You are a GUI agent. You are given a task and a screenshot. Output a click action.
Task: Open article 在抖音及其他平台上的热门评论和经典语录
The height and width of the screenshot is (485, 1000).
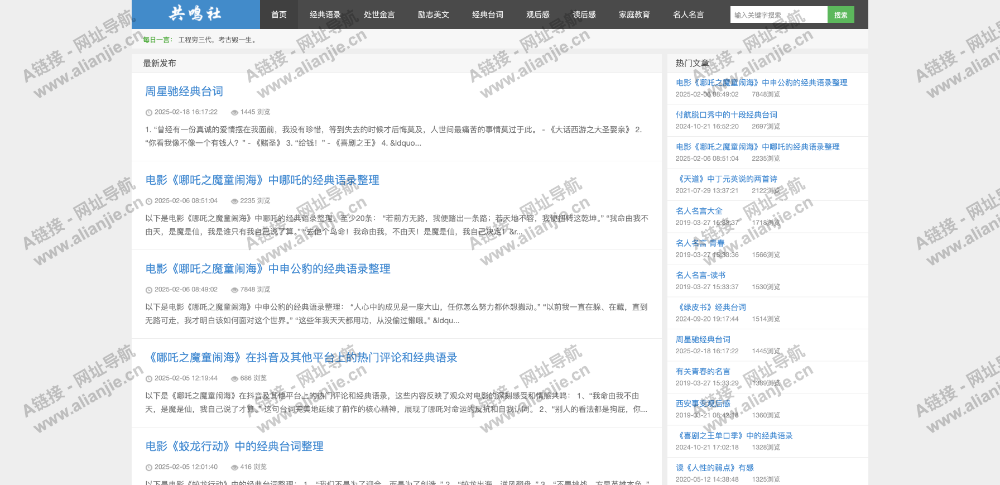(x=302, y=357)
